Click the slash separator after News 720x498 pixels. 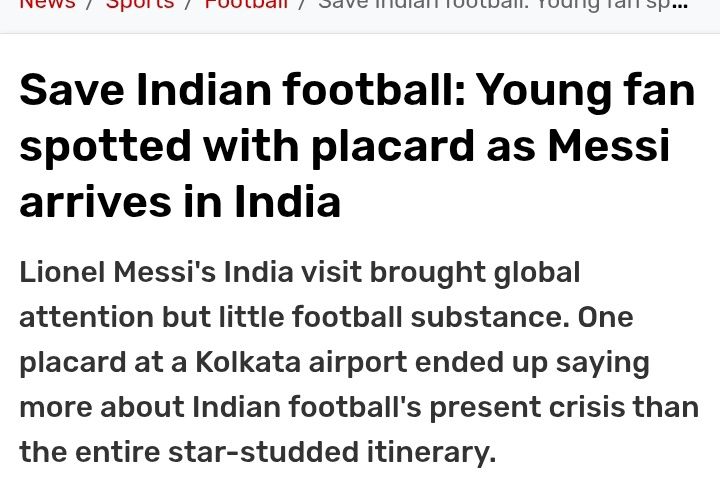pyautogui.click(x=89, y=4)
